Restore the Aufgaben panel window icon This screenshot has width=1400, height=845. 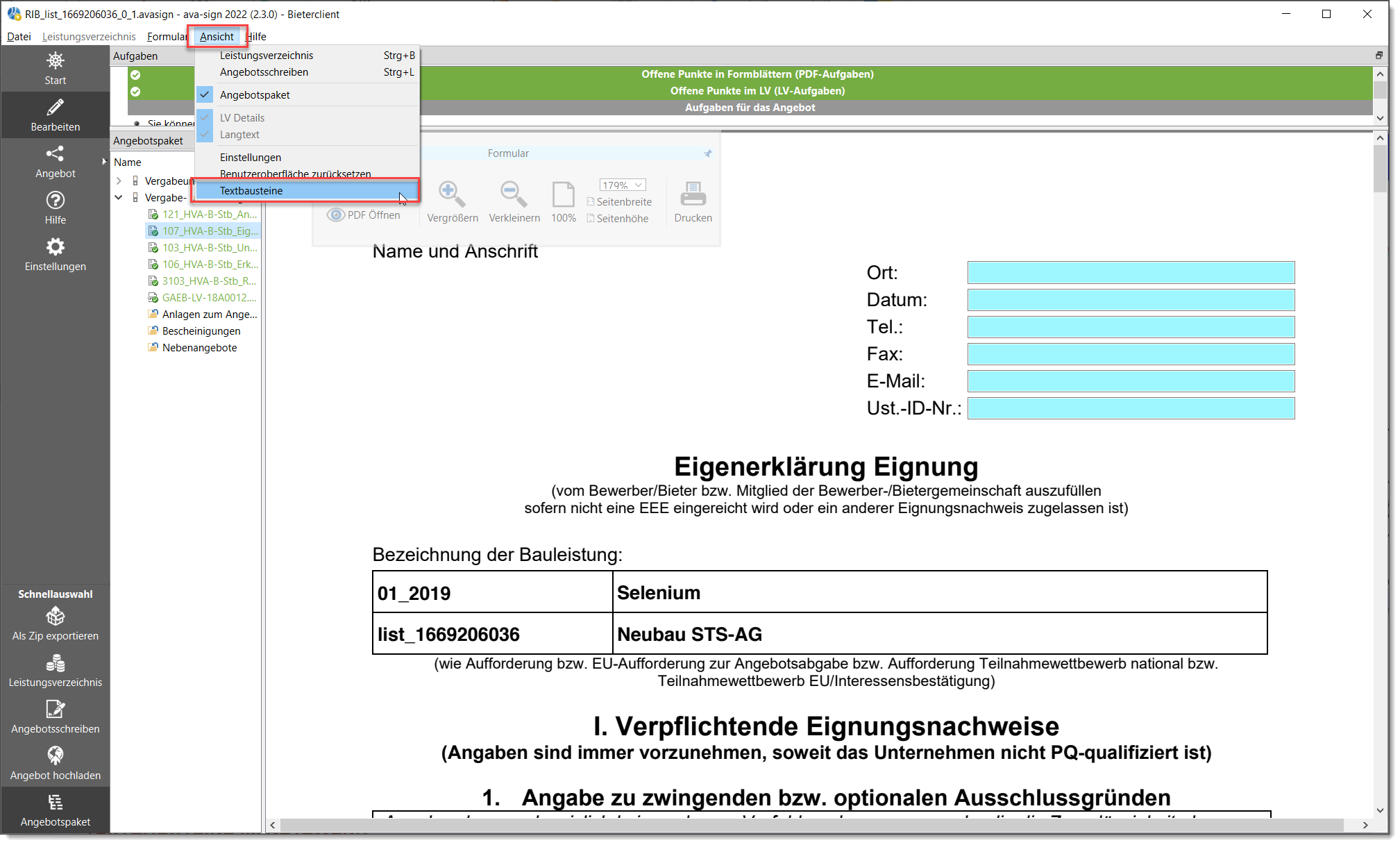pos(1379,56)
